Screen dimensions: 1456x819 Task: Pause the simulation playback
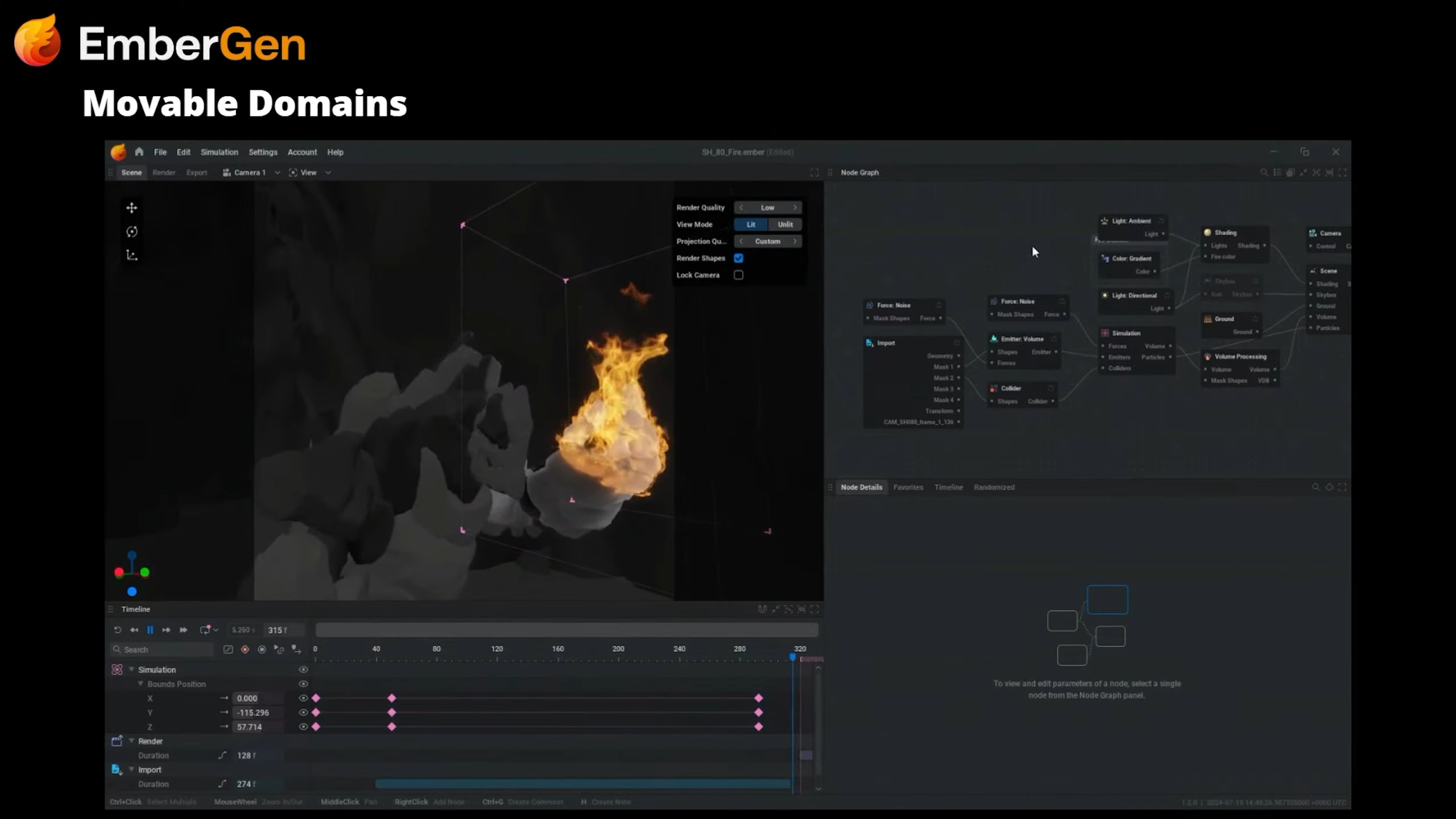point(150,630)
